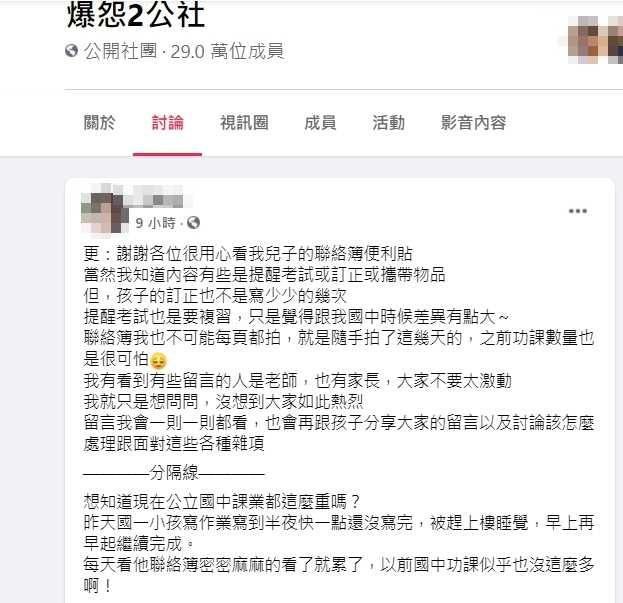The width and height of the screenshot is (623, 603).
Task: Click the 9 小時 post timestamp
Action: point(155,223)
